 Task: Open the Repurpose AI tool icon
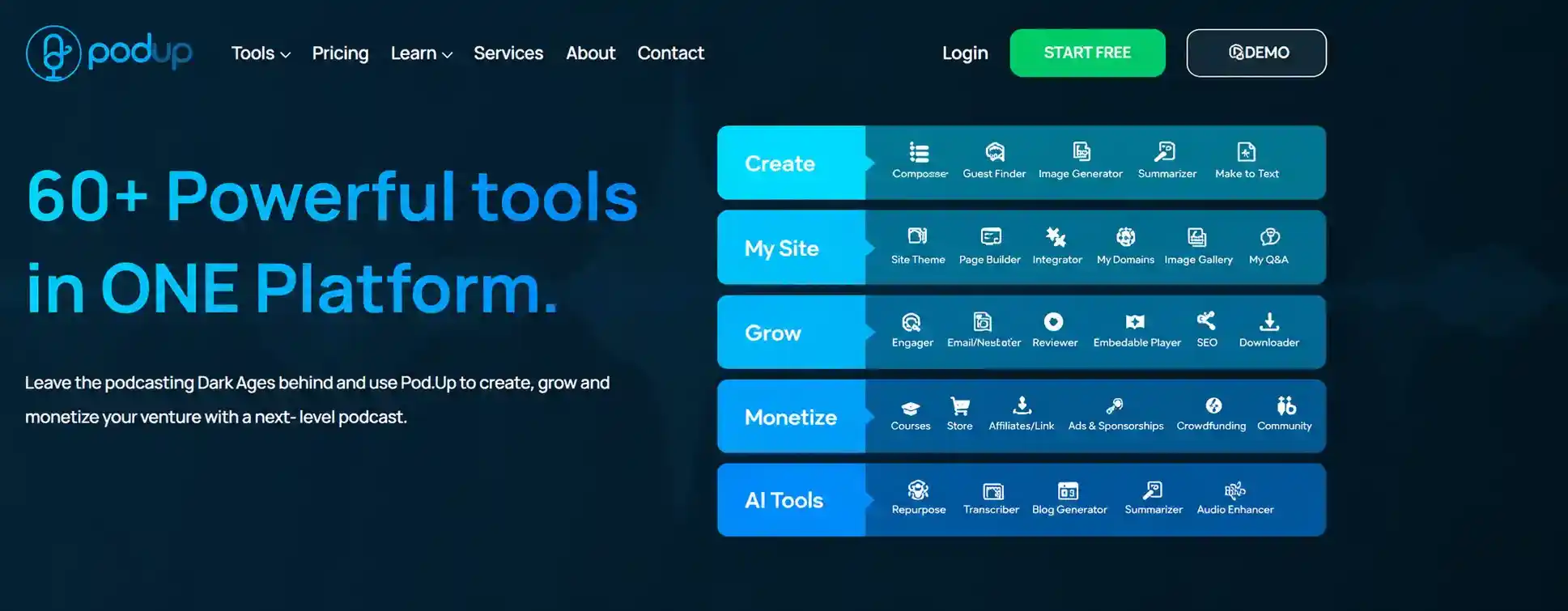point(918,490)
